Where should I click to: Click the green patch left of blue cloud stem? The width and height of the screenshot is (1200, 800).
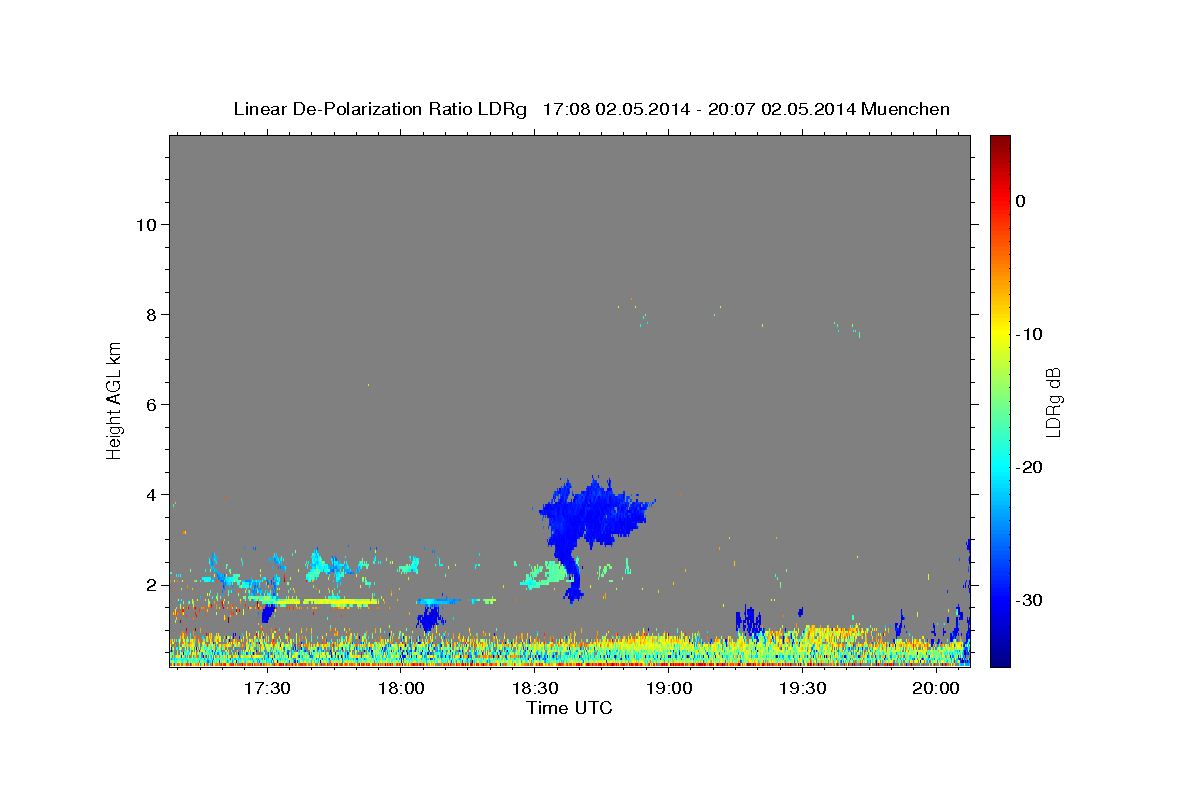point(544,575)
